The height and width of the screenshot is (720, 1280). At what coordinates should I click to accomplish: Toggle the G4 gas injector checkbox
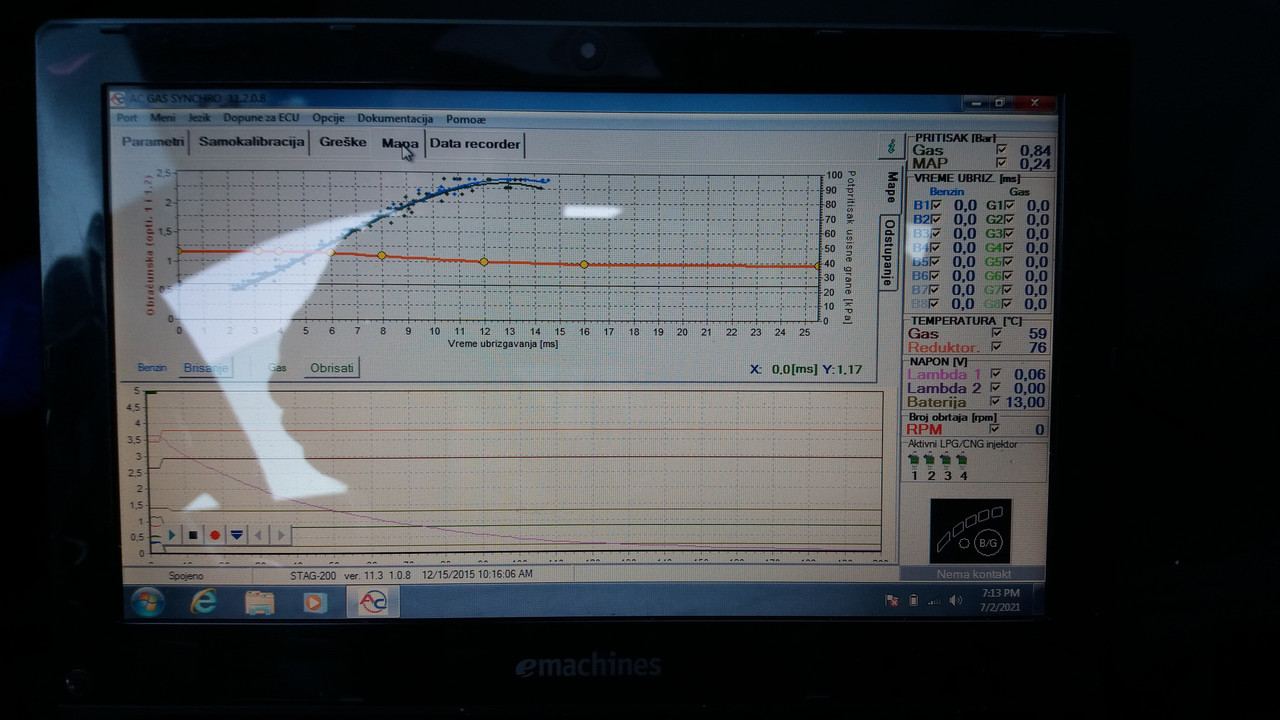point(1009,247)
